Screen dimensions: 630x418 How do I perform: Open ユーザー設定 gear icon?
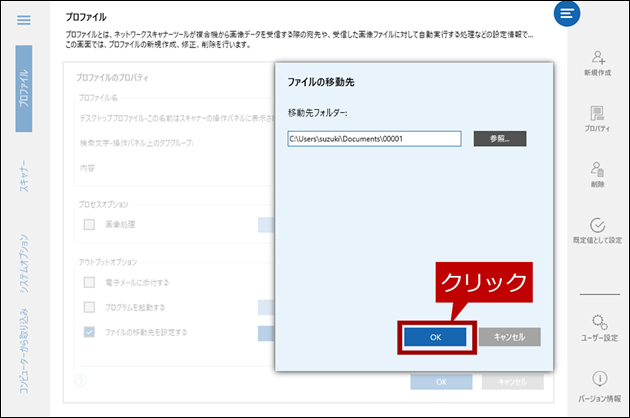(598, 322)
